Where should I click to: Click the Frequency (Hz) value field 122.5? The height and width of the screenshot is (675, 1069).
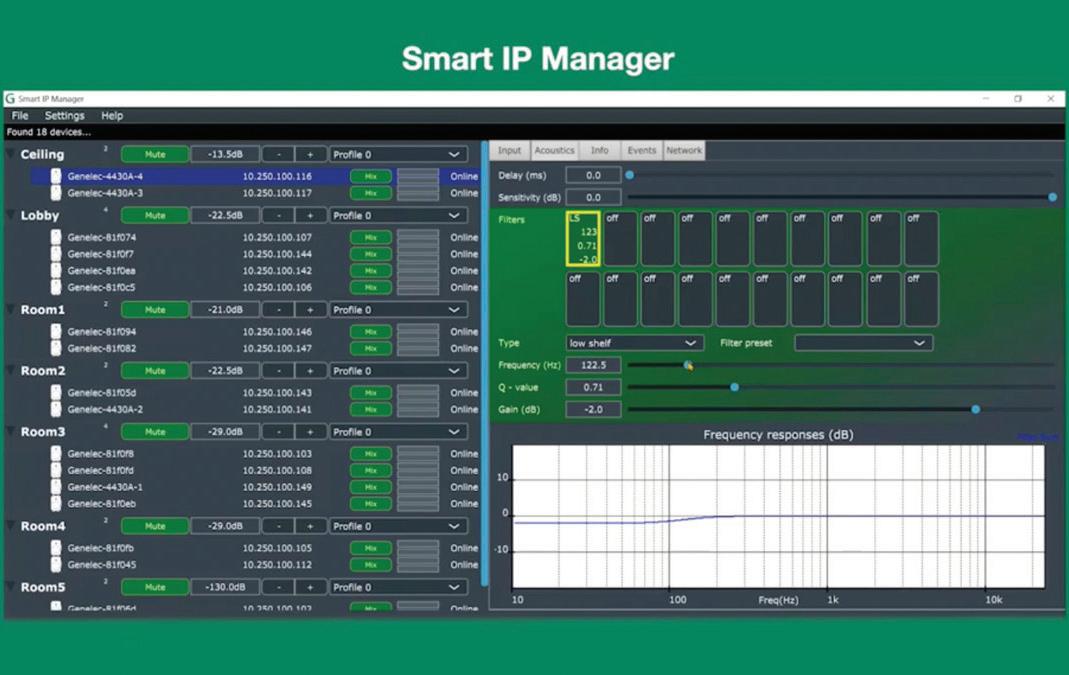click(x=593, y=365)
